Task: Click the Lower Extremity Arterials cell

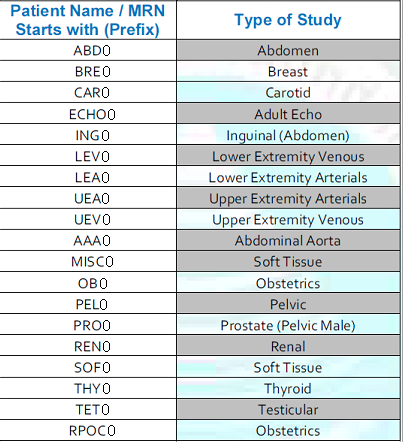Action: 288,177
